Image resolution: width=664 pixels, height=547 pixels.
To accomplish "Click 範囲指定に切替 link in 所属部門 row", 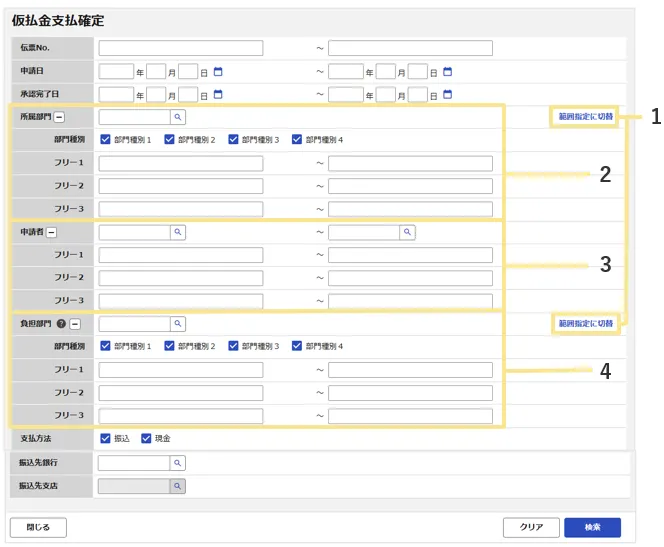I will tap(586, 117).
